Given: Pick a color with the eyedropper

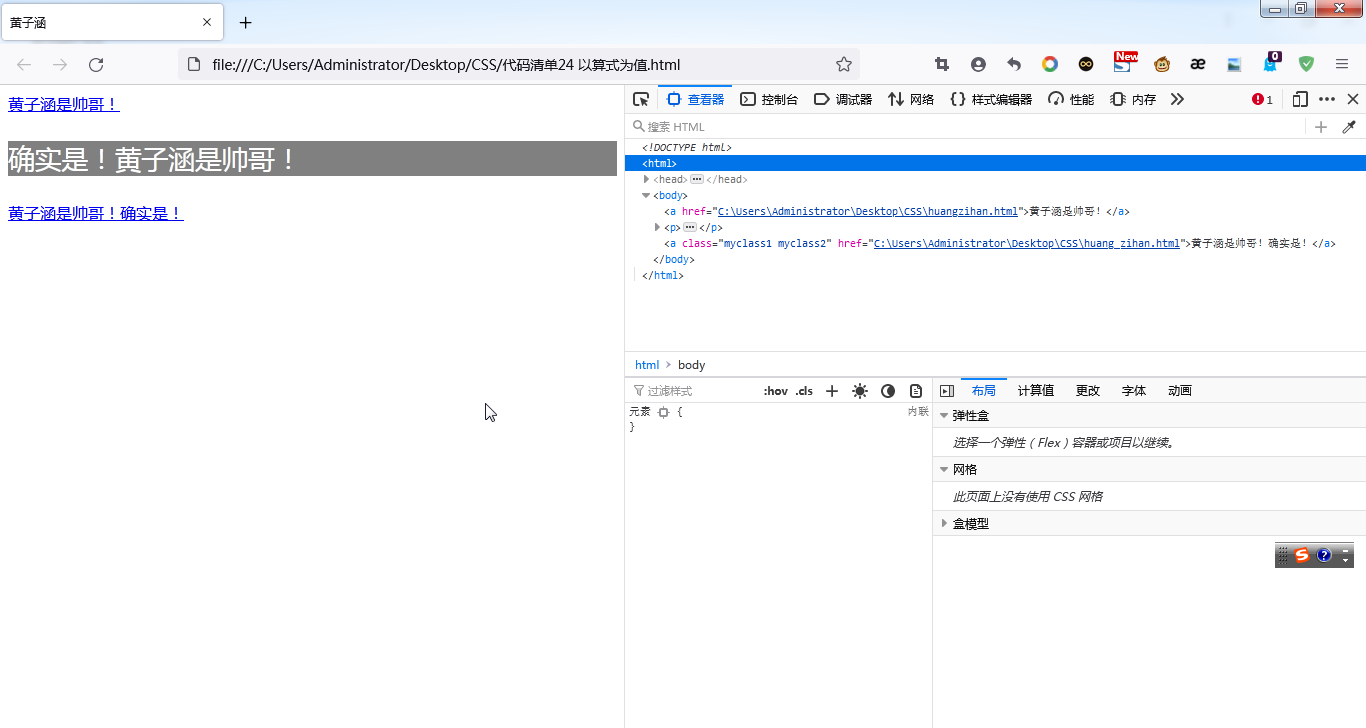Looking at the screenshot, I should (x=1349, y=127).
